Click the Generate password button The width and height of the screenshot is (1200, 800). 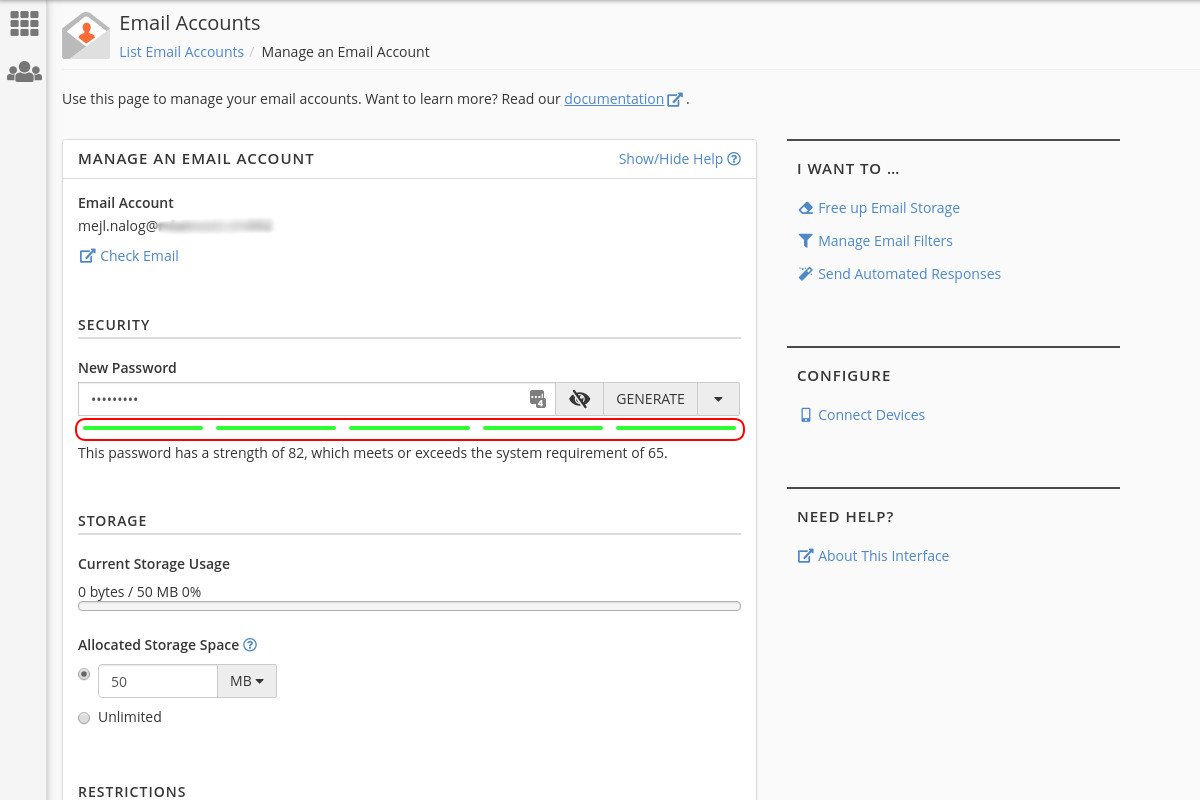(x=650, y=399)
